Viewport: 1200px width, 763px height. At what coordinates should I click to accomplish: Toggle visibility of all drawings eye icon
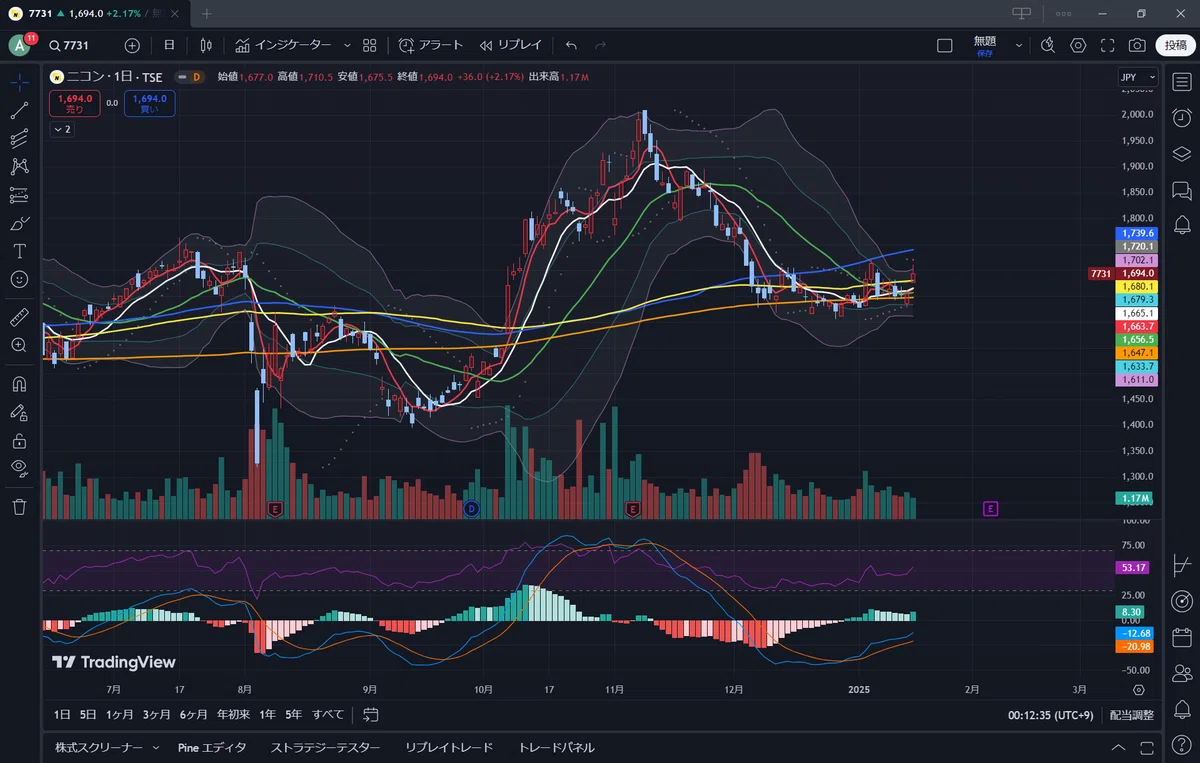(x=19, y=467)
